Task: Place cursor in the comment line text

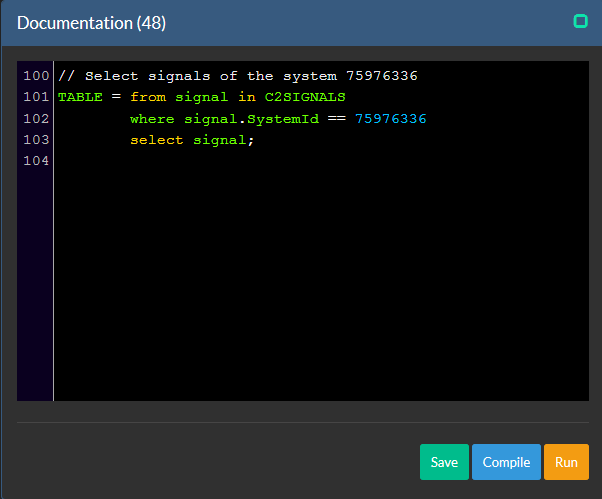Action: (x=238, y=76)
